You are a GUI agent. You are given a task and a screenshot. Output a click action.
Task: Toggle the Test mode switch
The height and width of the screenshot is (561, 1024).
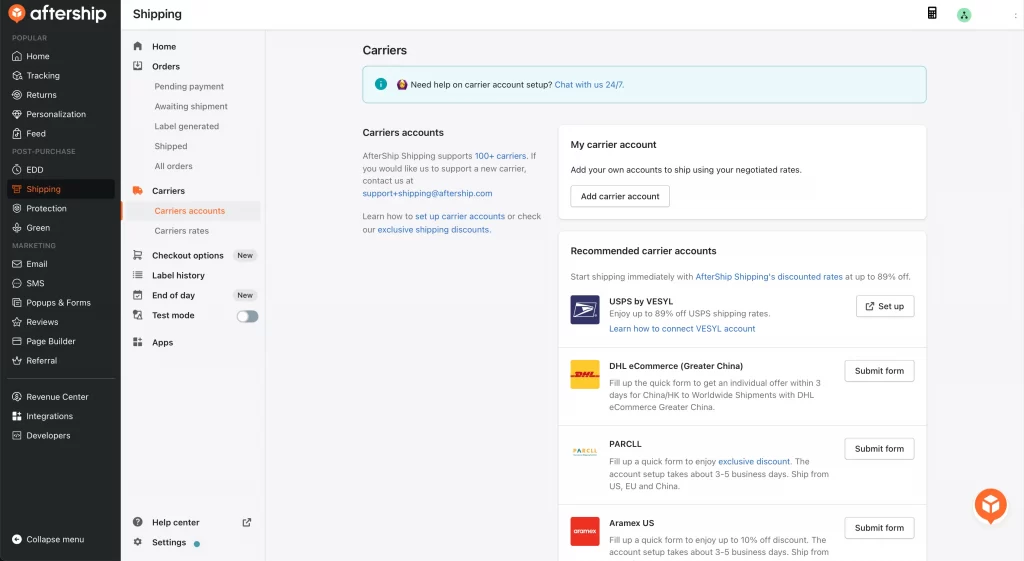248,316
